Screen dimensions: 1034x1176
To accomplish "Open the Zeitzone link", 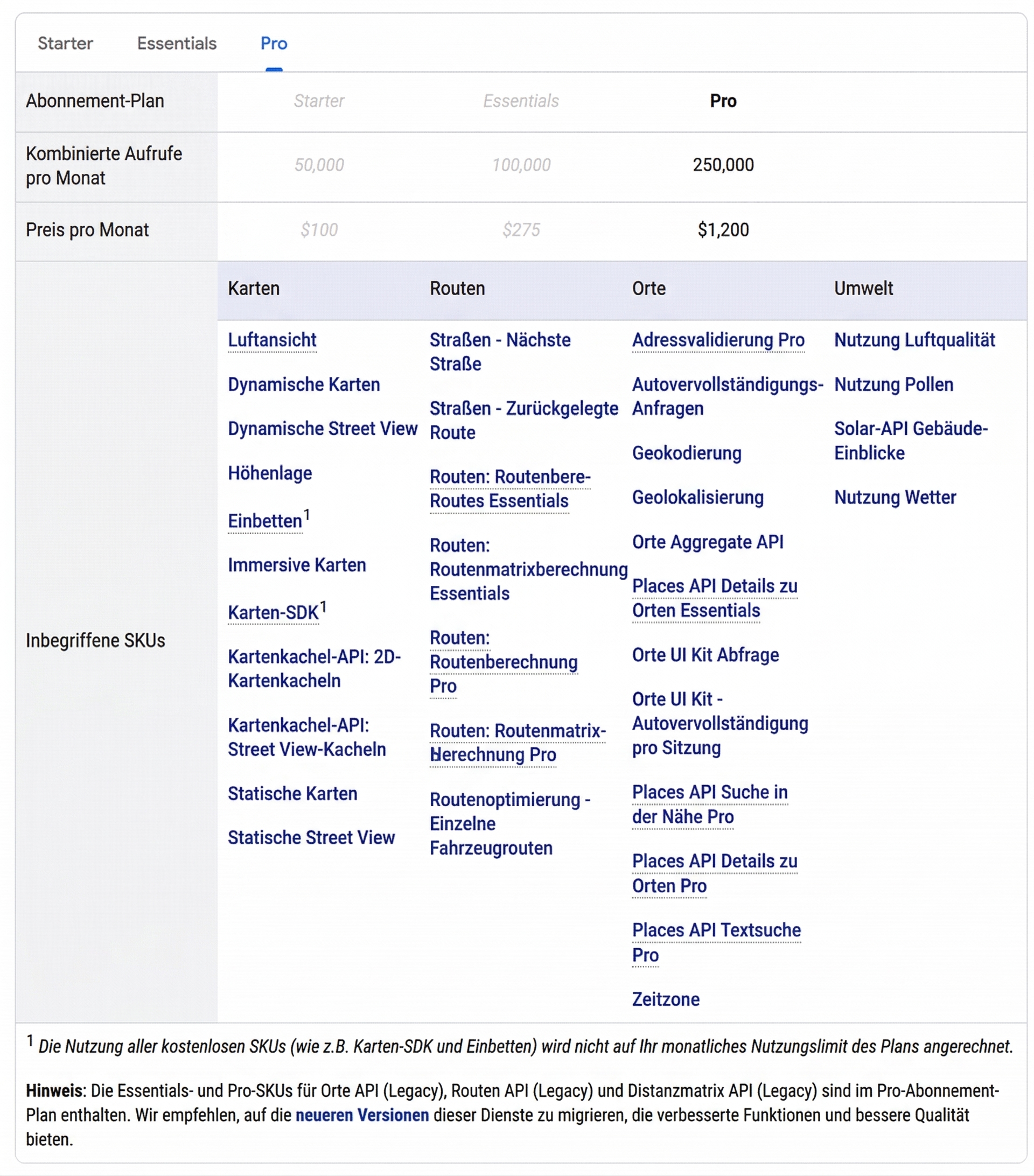I will (x=665, y=999).
